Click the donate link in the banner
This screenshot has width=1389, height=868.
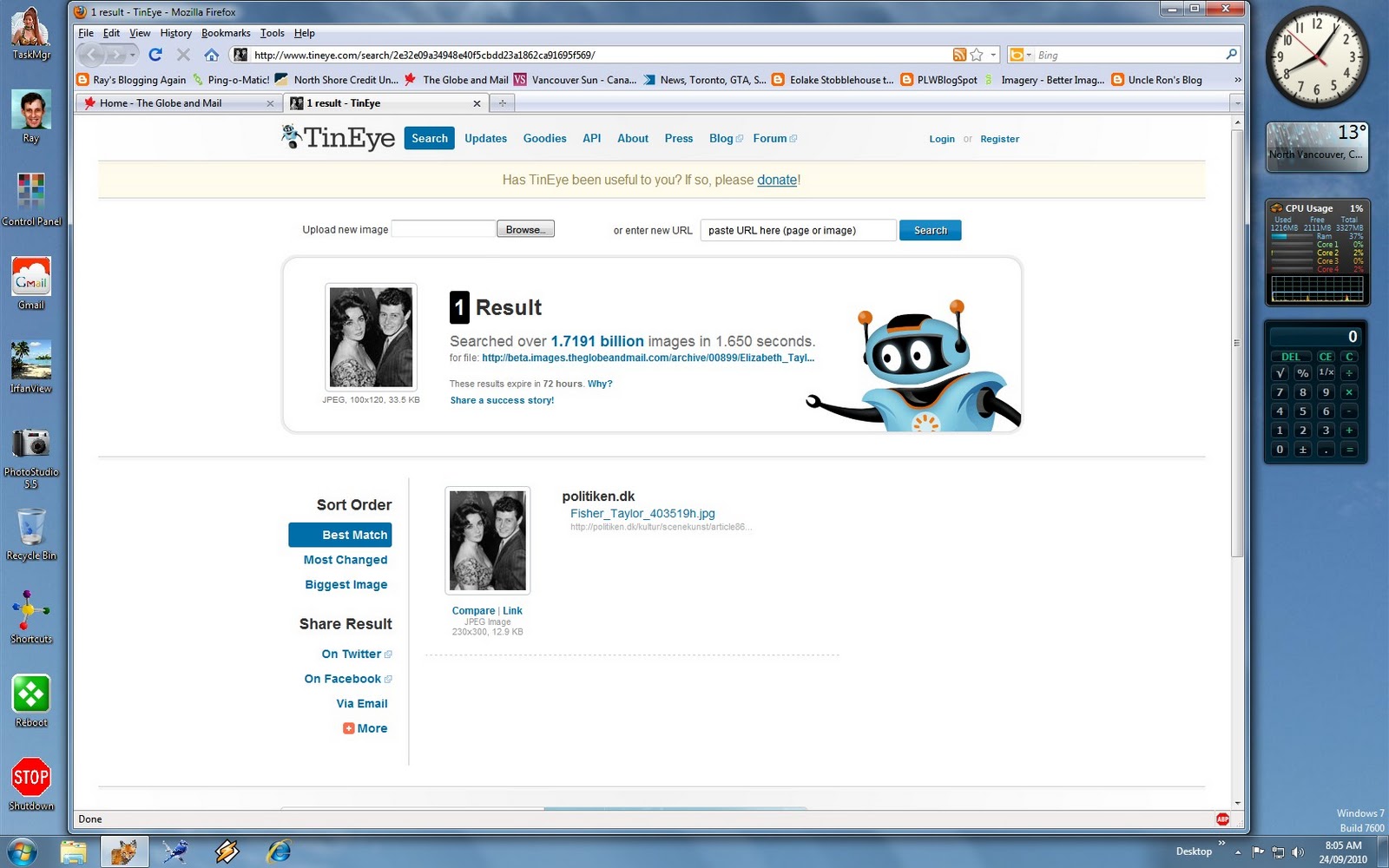(x=776, y=180)
